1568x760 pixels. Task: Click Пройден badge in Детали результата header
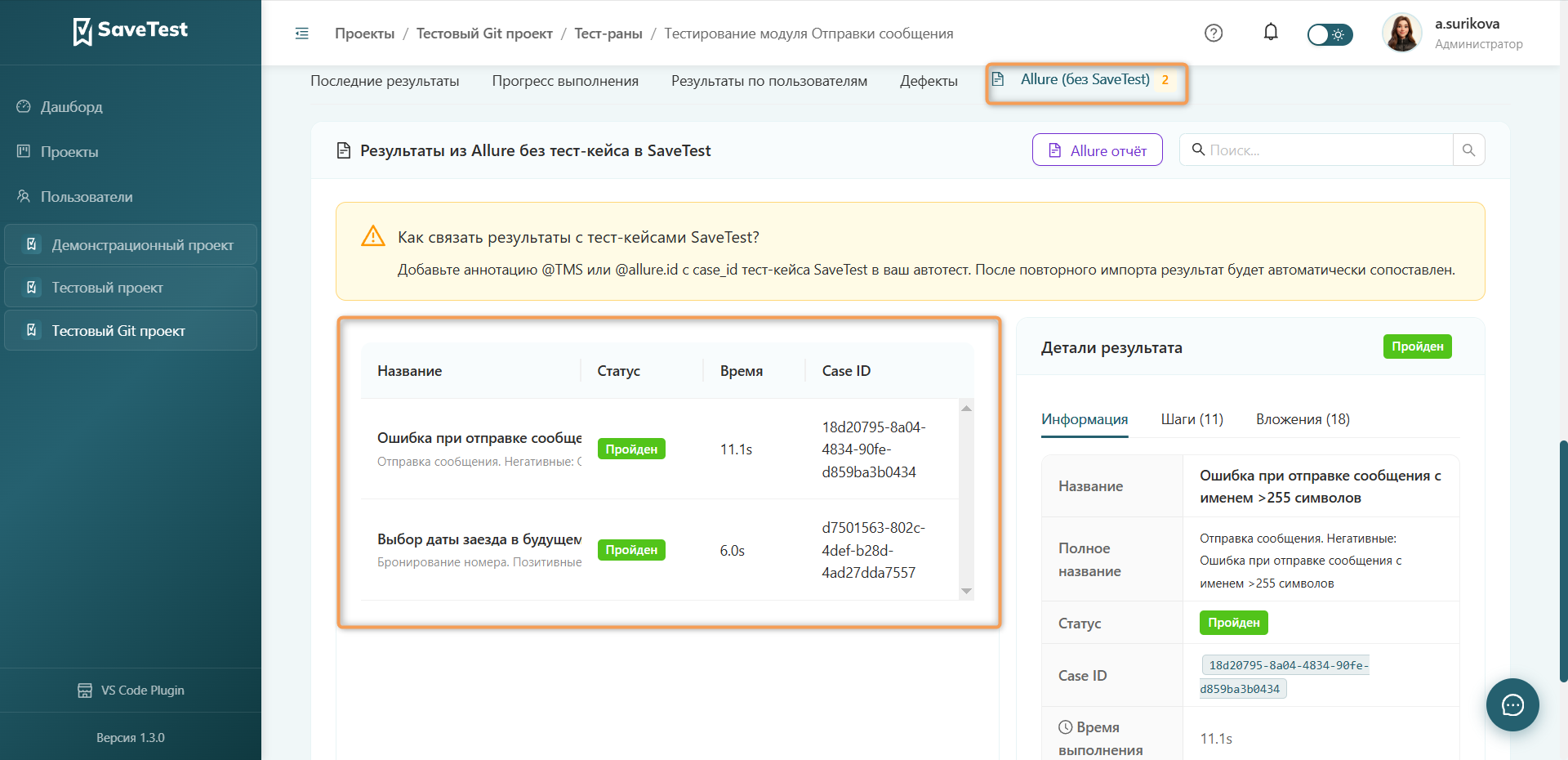[1417, 346]
